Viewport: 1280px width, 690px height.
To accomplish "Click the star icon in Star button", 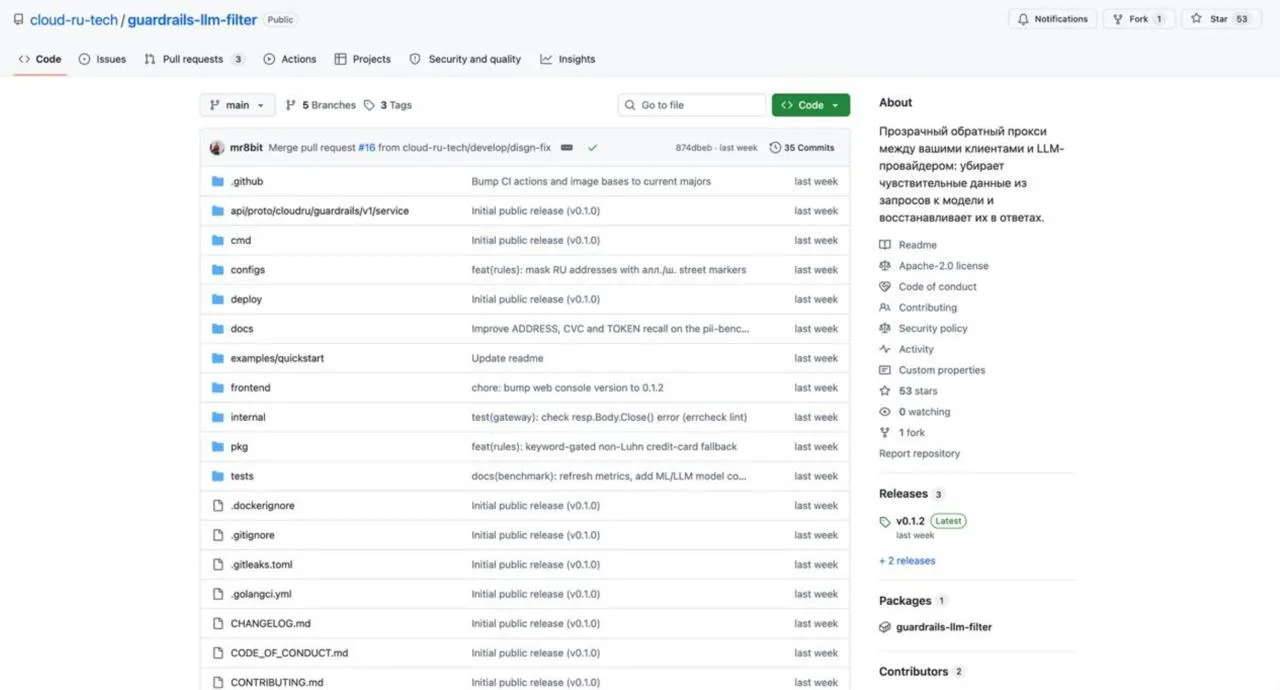I will pyautogui.click(x=1196, y=19).
